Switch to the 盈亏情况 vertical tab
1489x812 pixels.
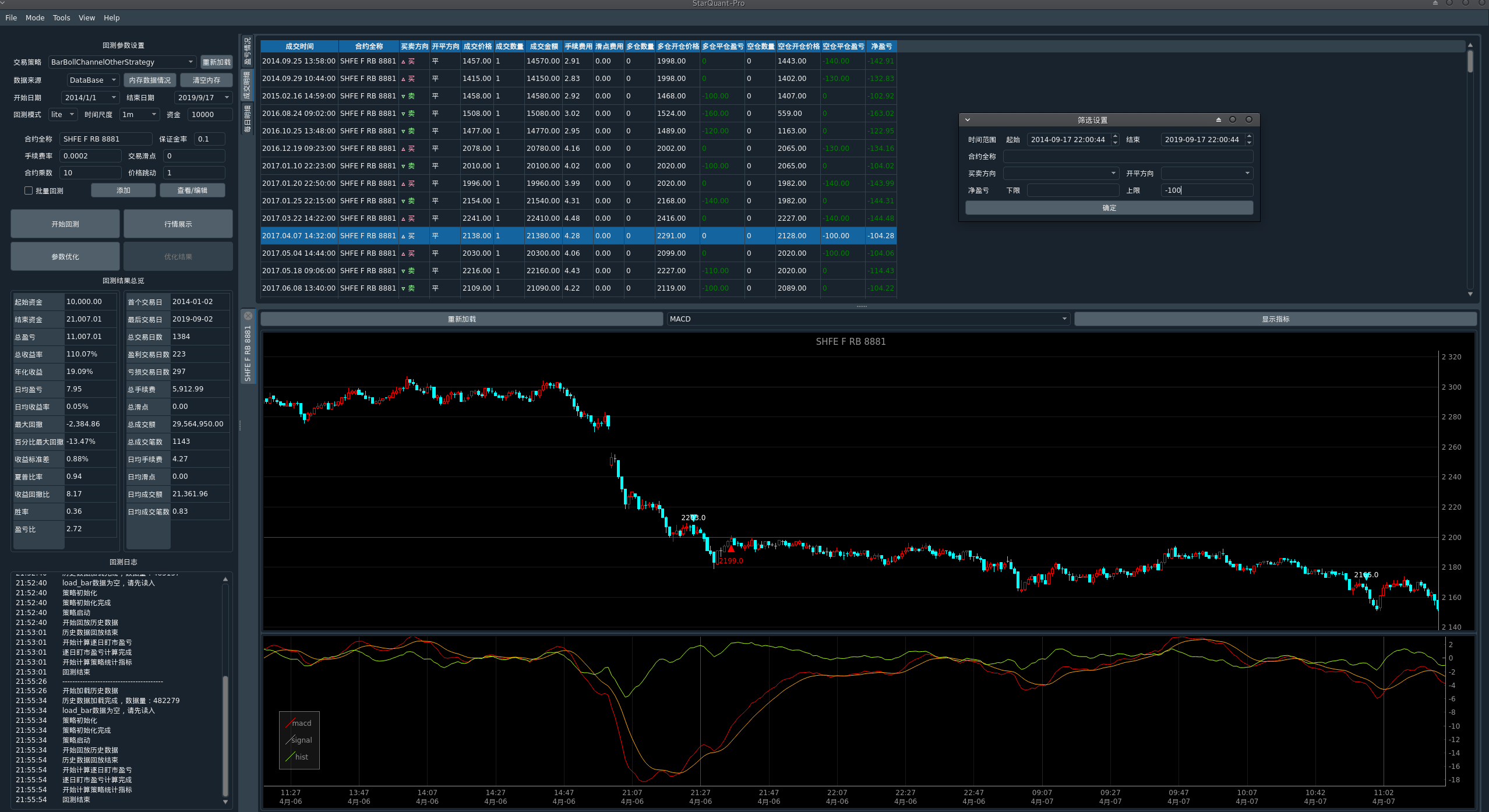pos(248,51)
